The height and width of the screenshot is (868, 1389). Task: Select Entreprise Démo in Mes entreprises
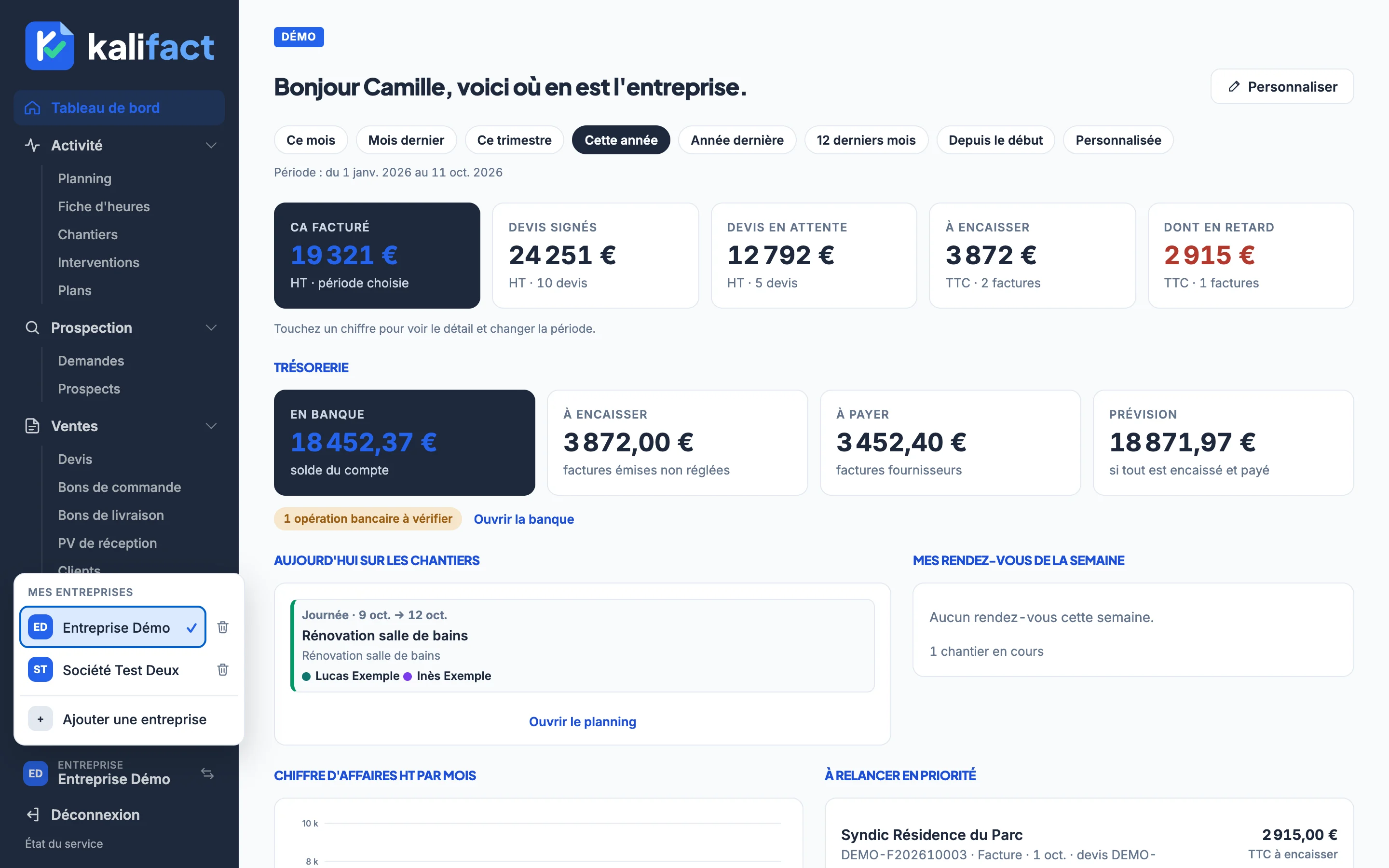point(113,627)
